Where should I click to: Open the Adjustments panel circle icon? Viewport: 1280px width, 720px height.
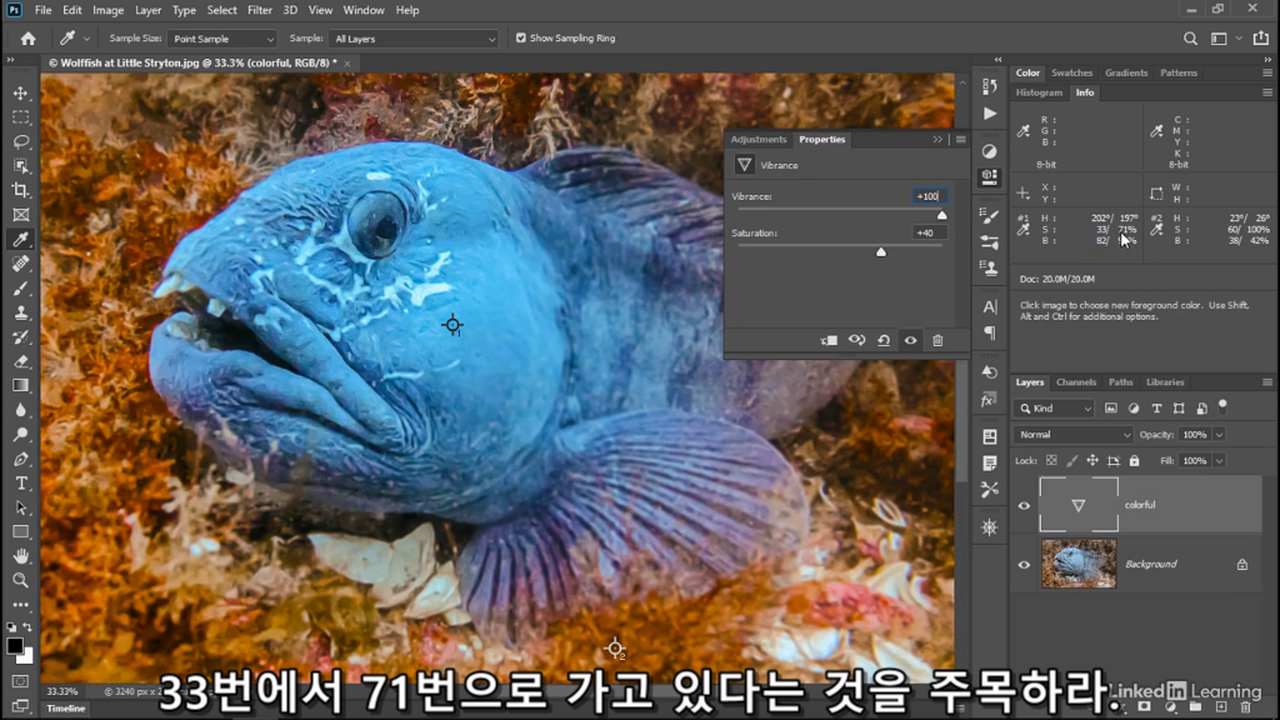click(x=990, y=152)
